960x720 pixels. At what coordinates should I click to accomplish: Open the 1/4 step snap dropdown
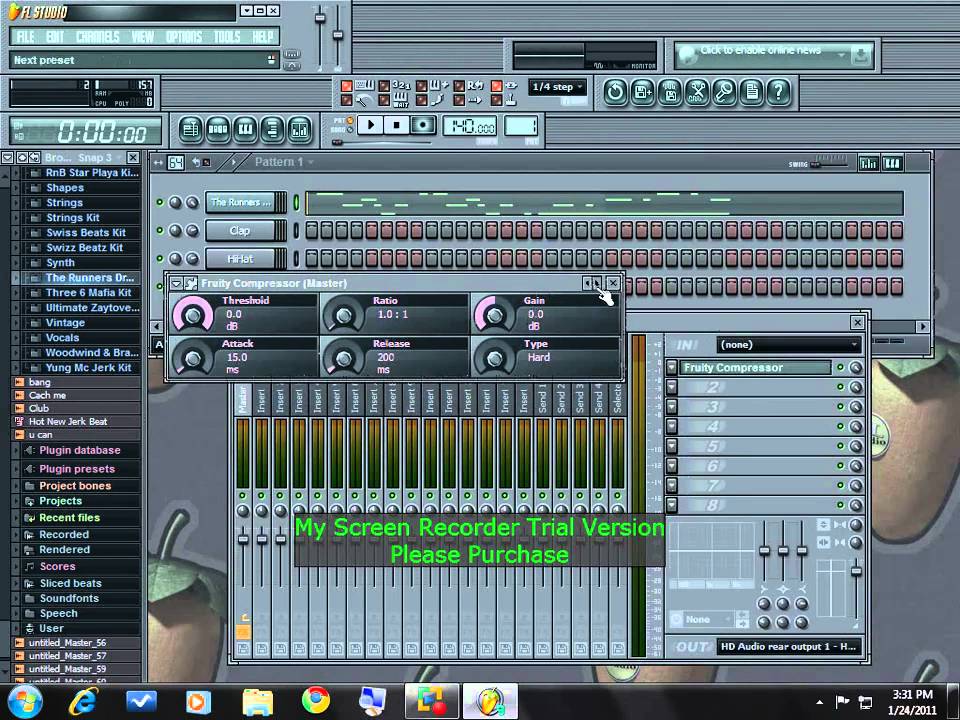click(x=557, y=87)
